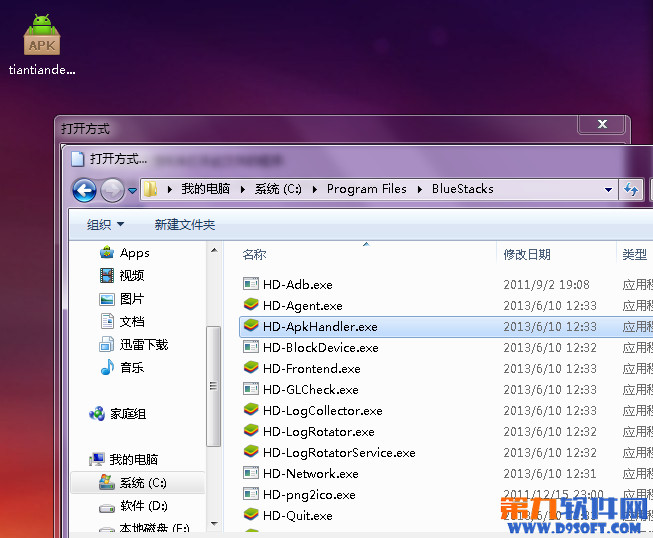Select 我的电脑 in navigation pane
This screenshot has width=653, height=538.
[123, 460]
